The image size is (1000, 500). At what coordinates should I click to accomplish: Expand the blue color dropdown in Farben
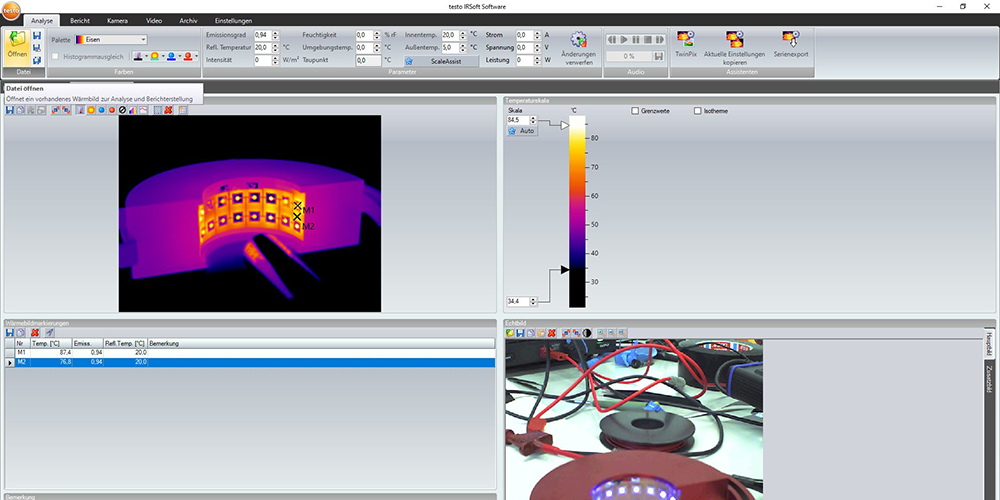point(180,57)
